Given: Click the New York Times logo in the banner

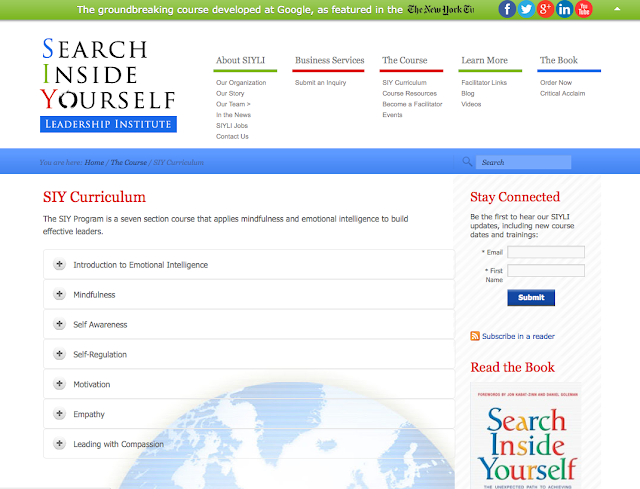Looking at the screenshot, I should point(441,9).
